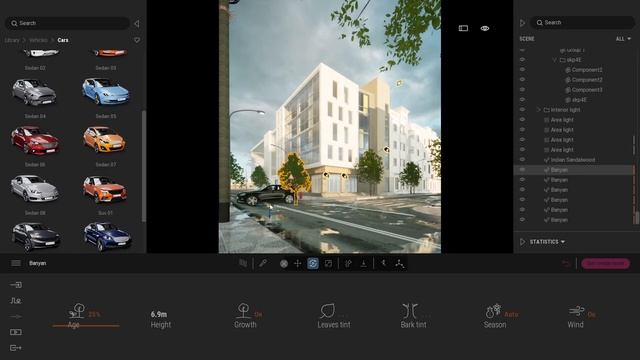Viewport: 640px width, 360px height.
Task: Click the viewport panel layout icon
Action: click(463, 28)
